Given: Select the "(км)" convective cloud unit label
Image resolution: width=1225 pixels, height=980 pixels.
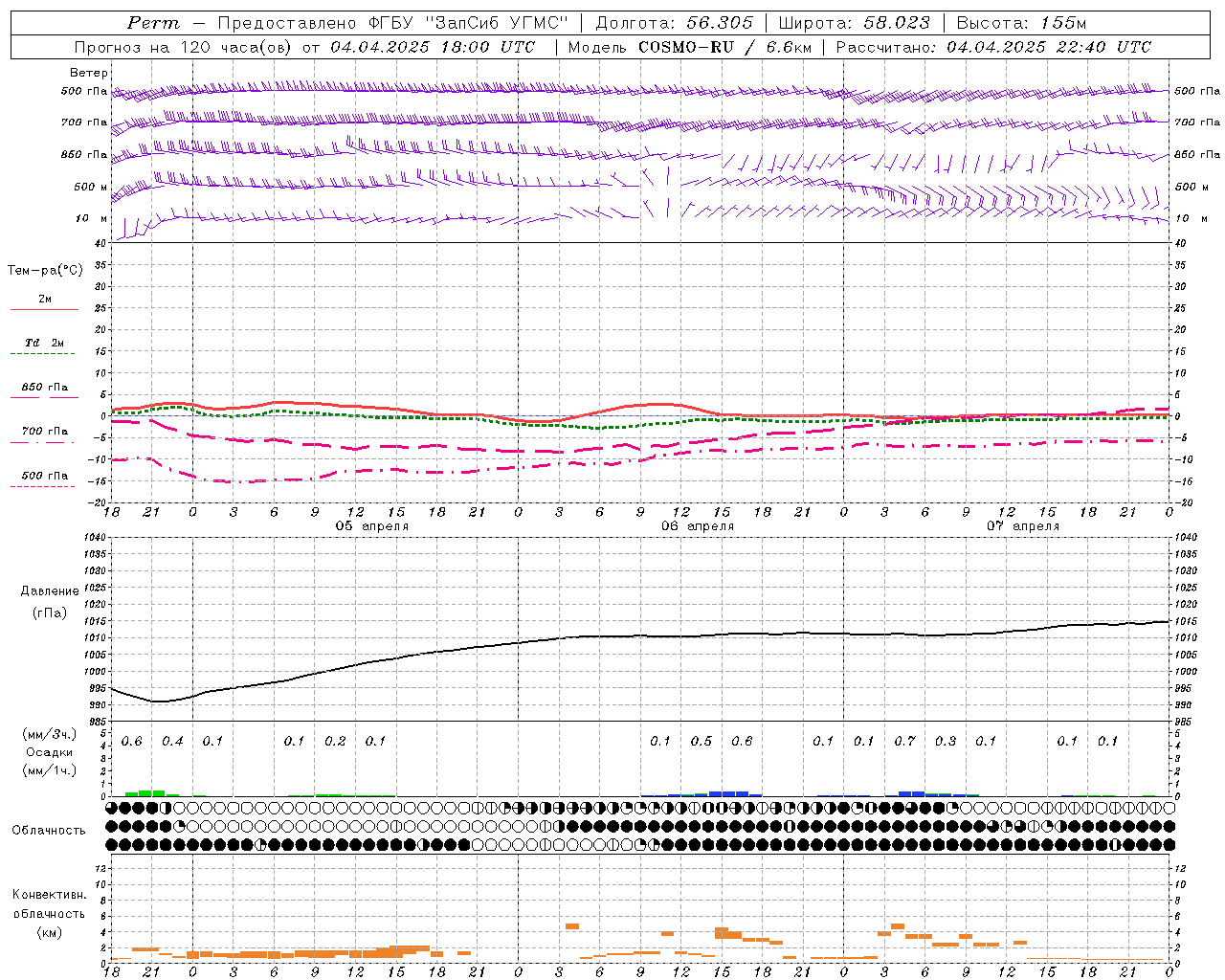Looking at the screenshot, I should pos(49,932).
